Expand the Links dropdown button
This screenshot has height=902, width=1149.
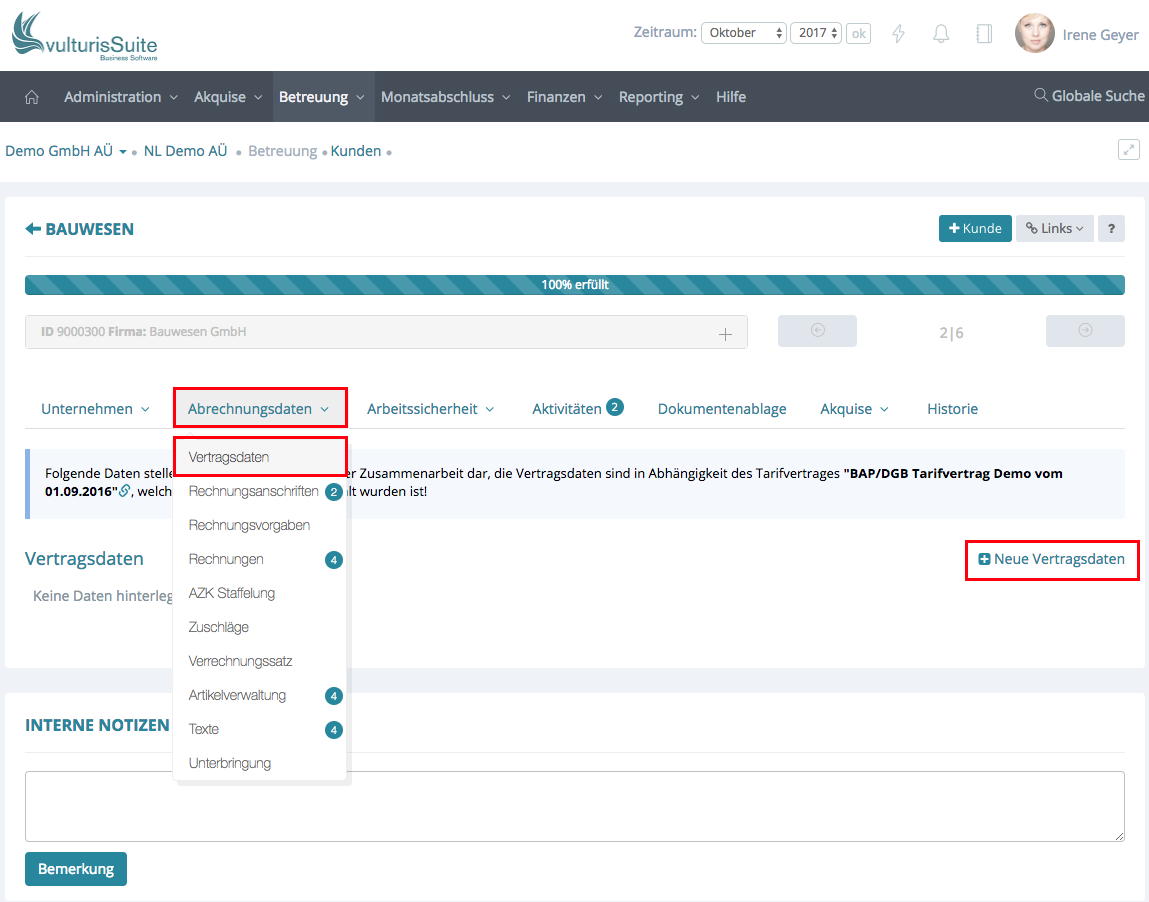1054,228
